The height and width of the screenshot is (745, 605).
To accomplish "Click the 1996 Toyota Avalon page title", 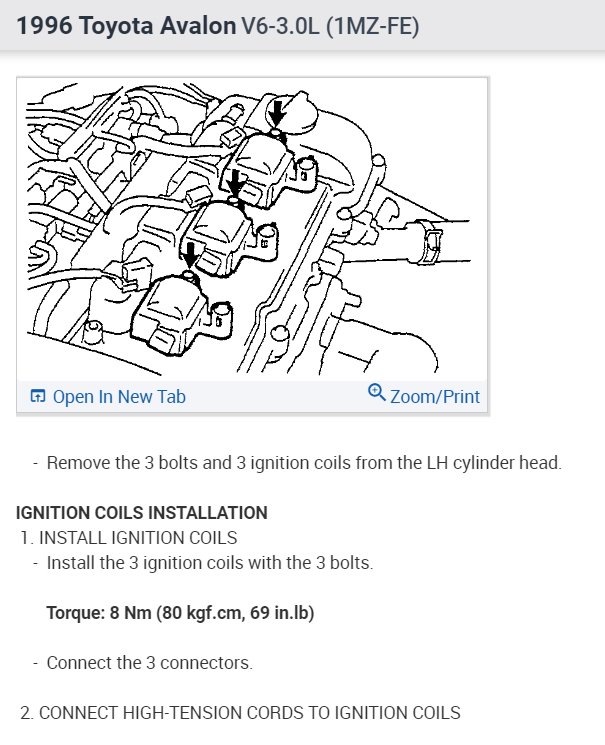I will (126, 25).
